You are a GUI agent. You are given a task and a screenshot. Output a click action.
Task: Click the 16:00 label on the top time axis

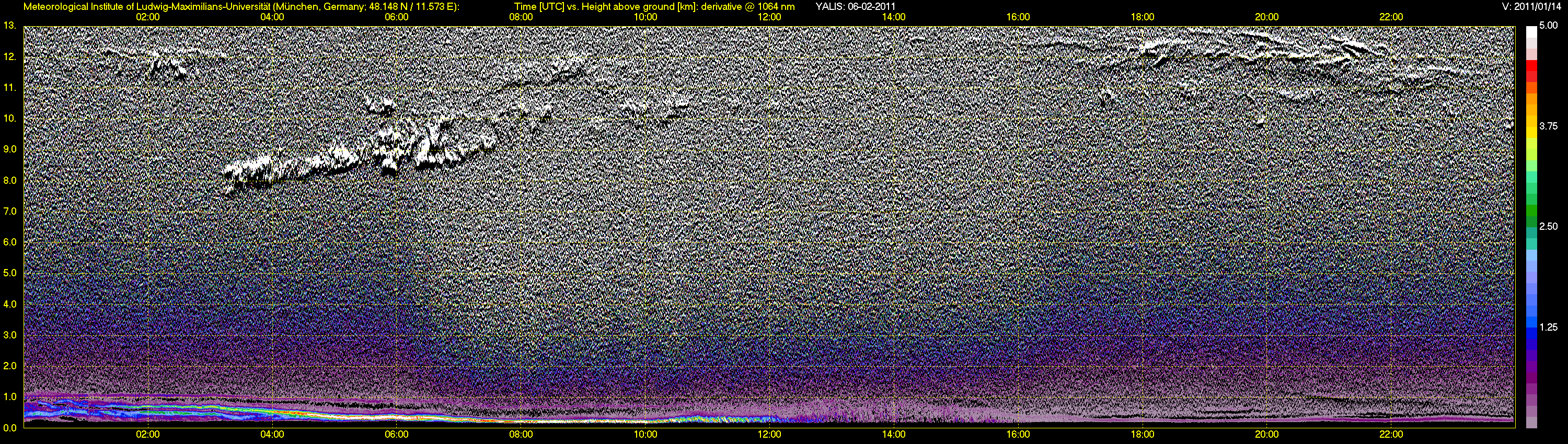click(x=1018, y=17)
